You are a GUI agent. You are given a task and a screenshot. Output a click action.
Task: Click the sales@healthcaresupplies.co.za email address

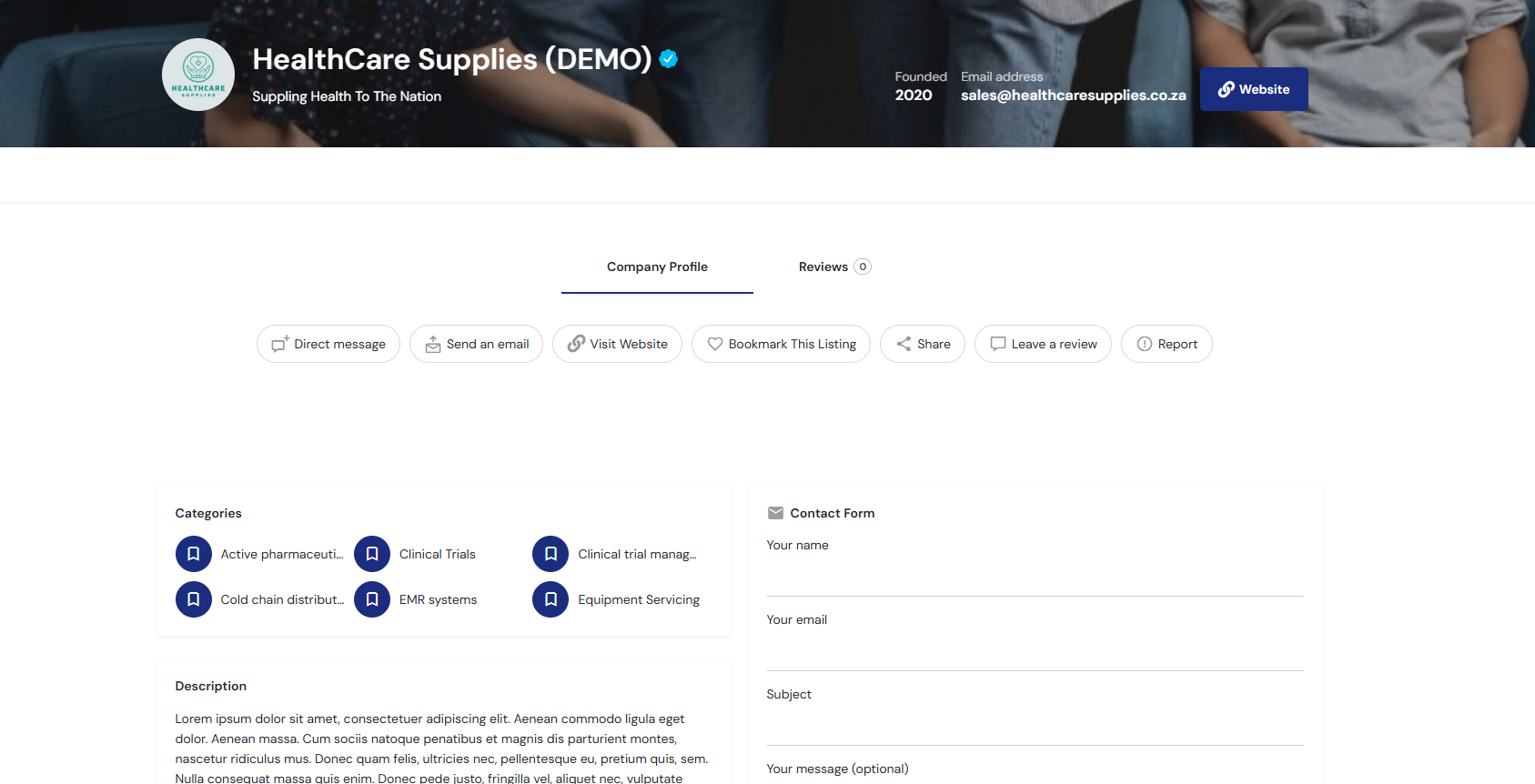1074,95
